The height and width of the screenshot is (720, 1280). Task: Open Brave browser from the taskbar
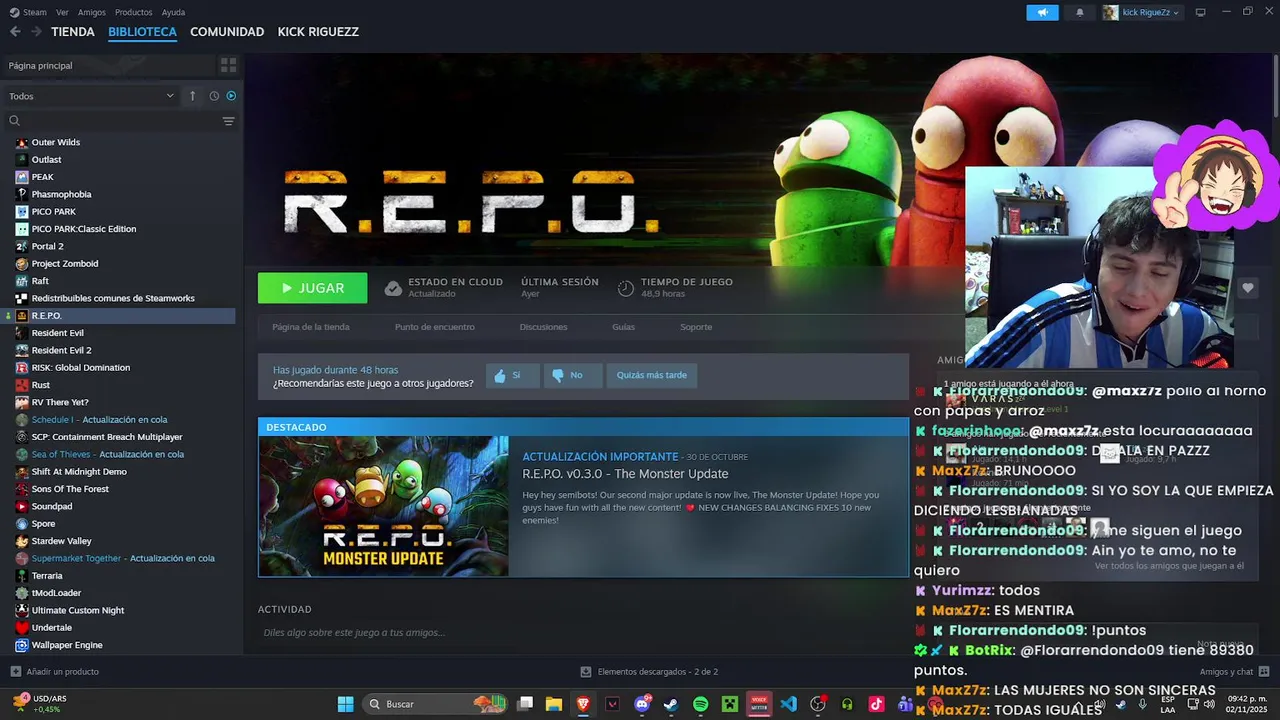[x=583, y=704]
